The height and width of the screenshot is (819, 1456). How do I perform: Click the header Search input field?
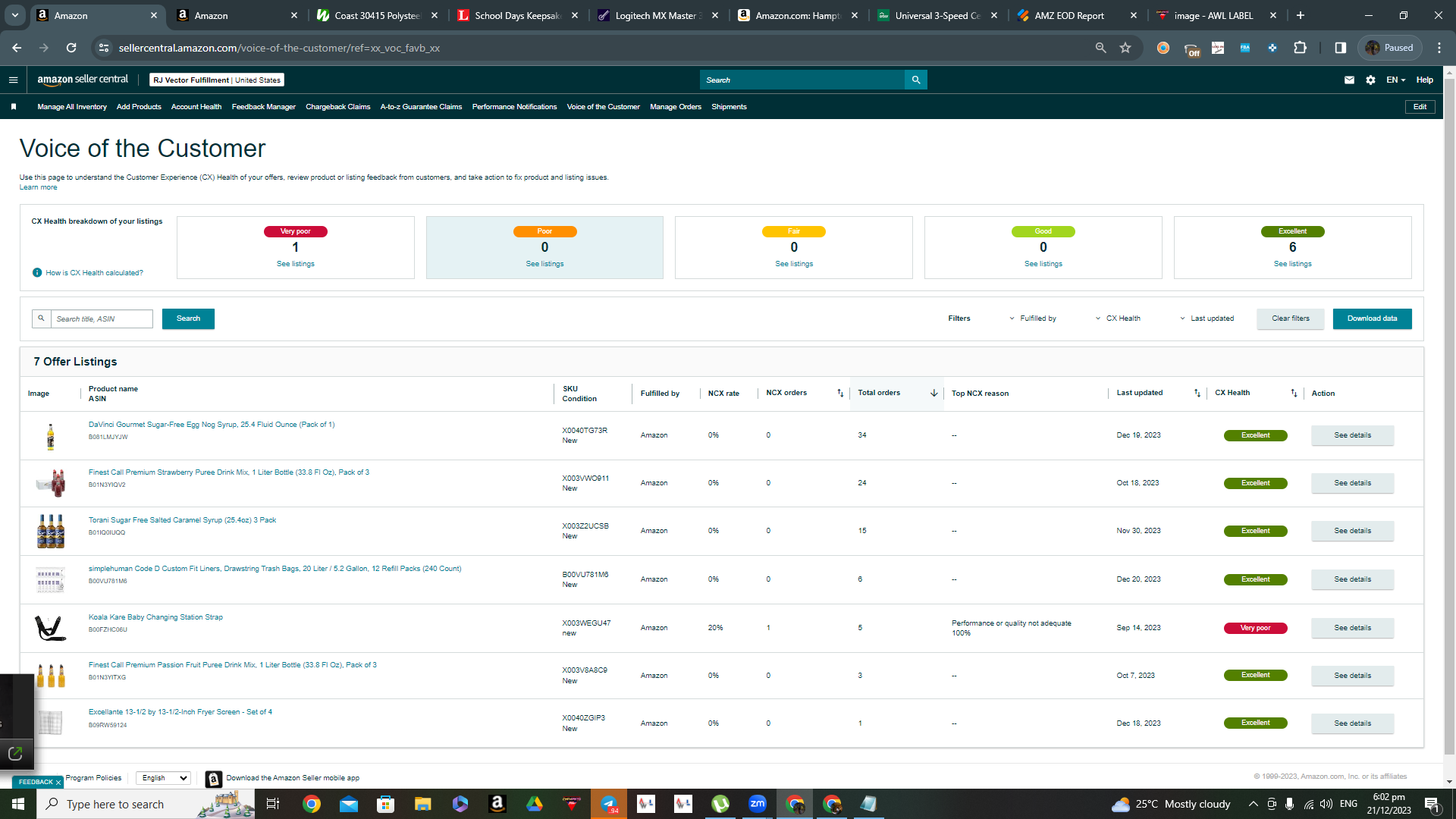coord(802,80)
